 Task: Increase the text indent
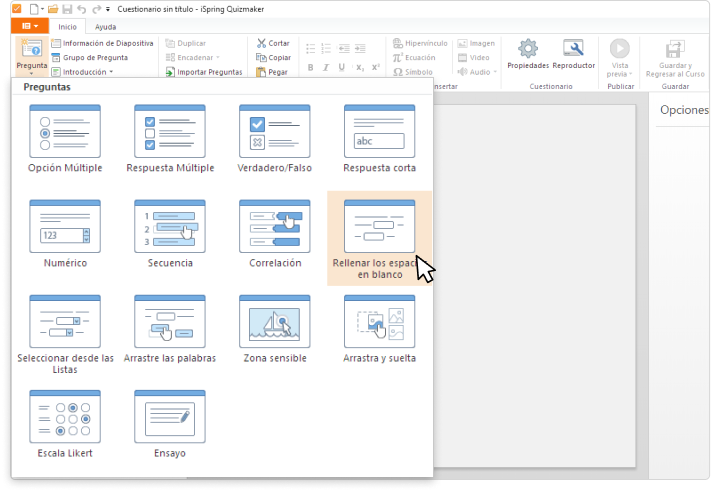[360, 49]
